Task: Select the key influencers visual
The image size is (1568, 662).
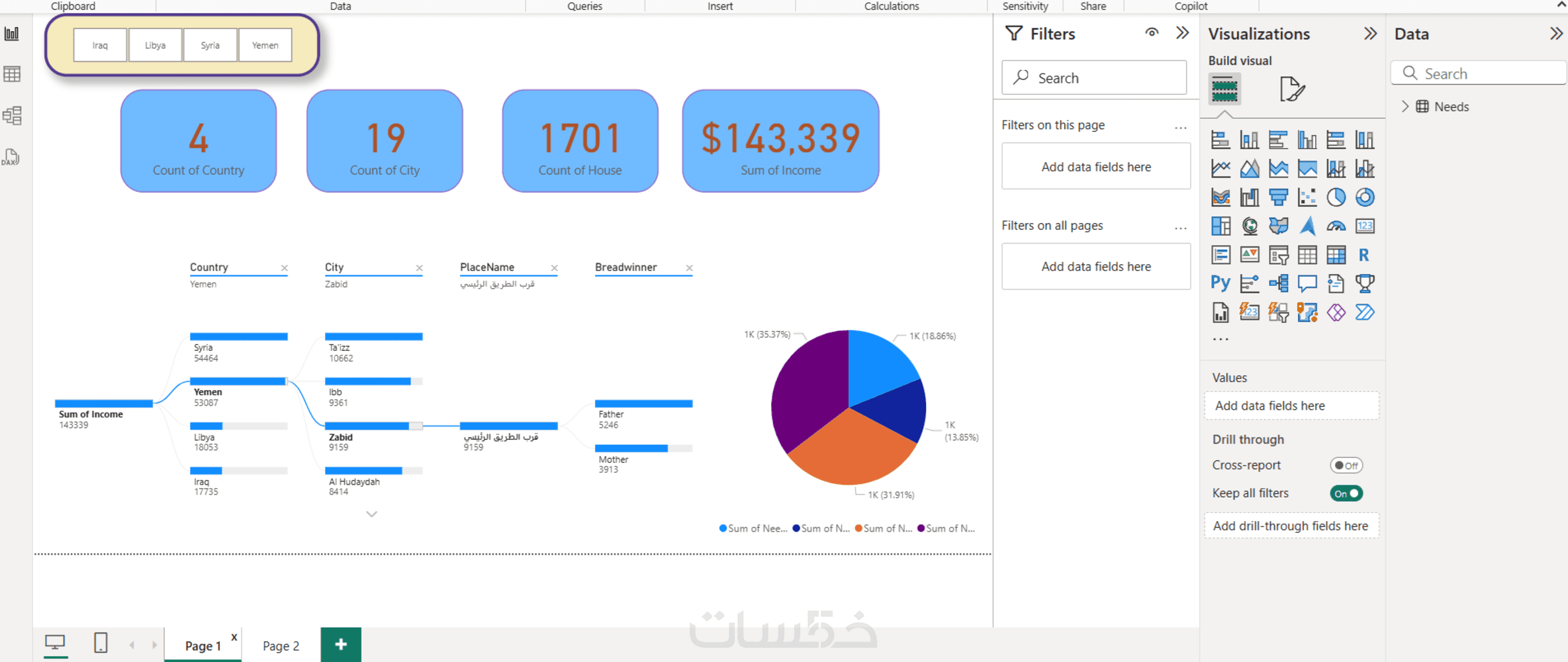Action: tap(1250, 283)
